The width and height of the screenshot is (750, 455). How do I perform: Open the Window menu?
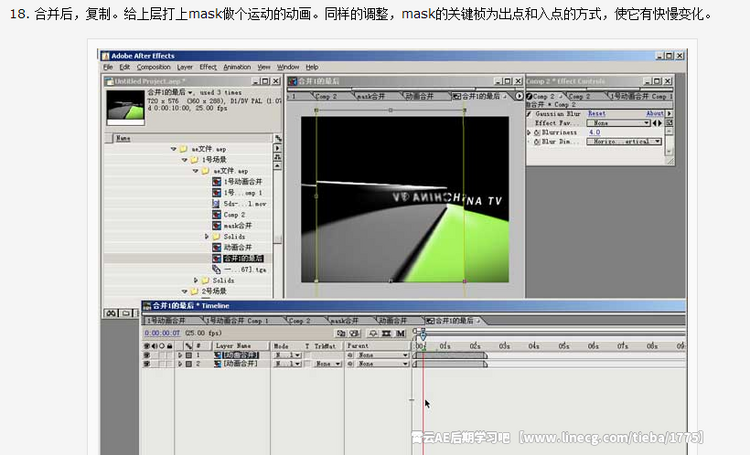tap(288, 67)
